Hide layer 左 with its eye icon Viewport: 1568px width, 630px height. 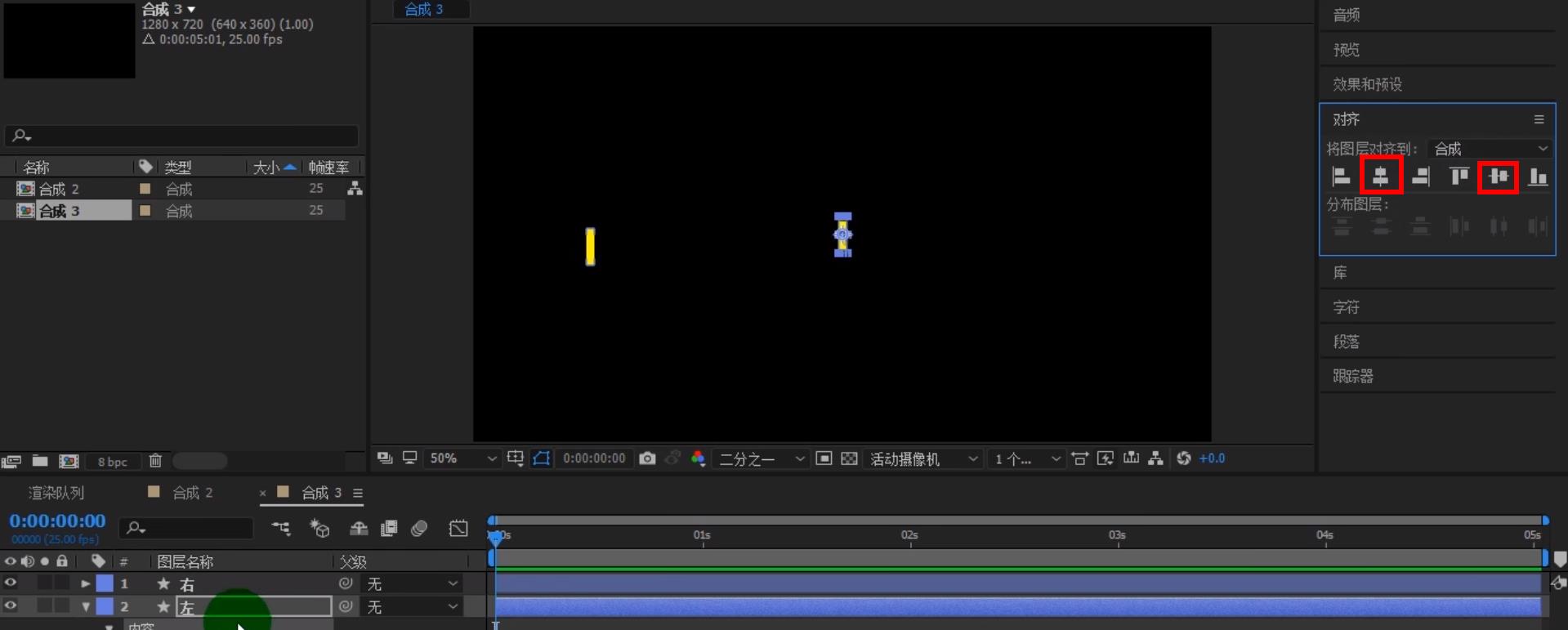coord(11,606)
